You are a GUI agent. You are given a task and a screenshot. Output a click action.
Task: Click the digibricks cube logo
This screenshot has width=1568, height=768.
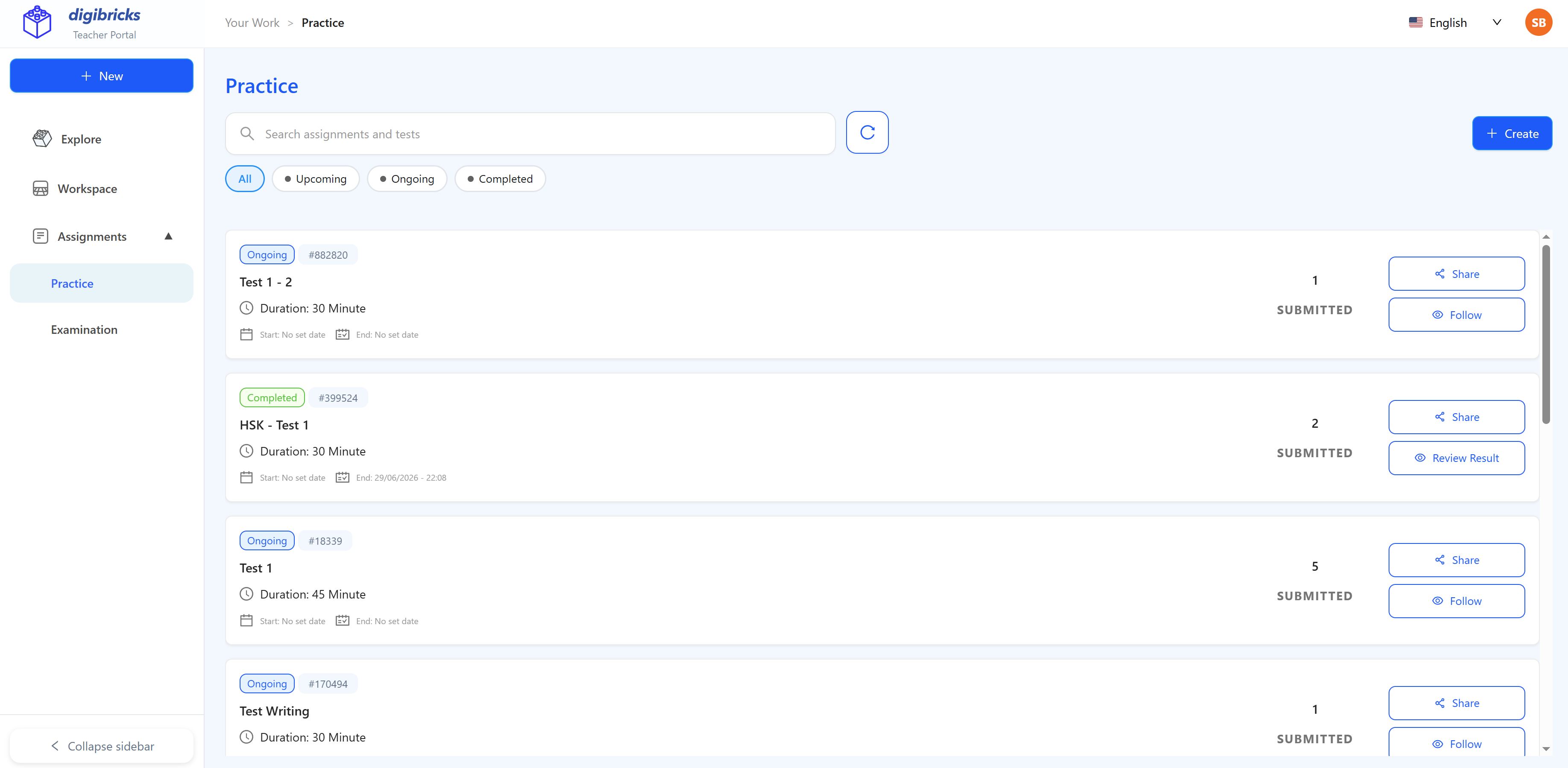pos(37,23)
